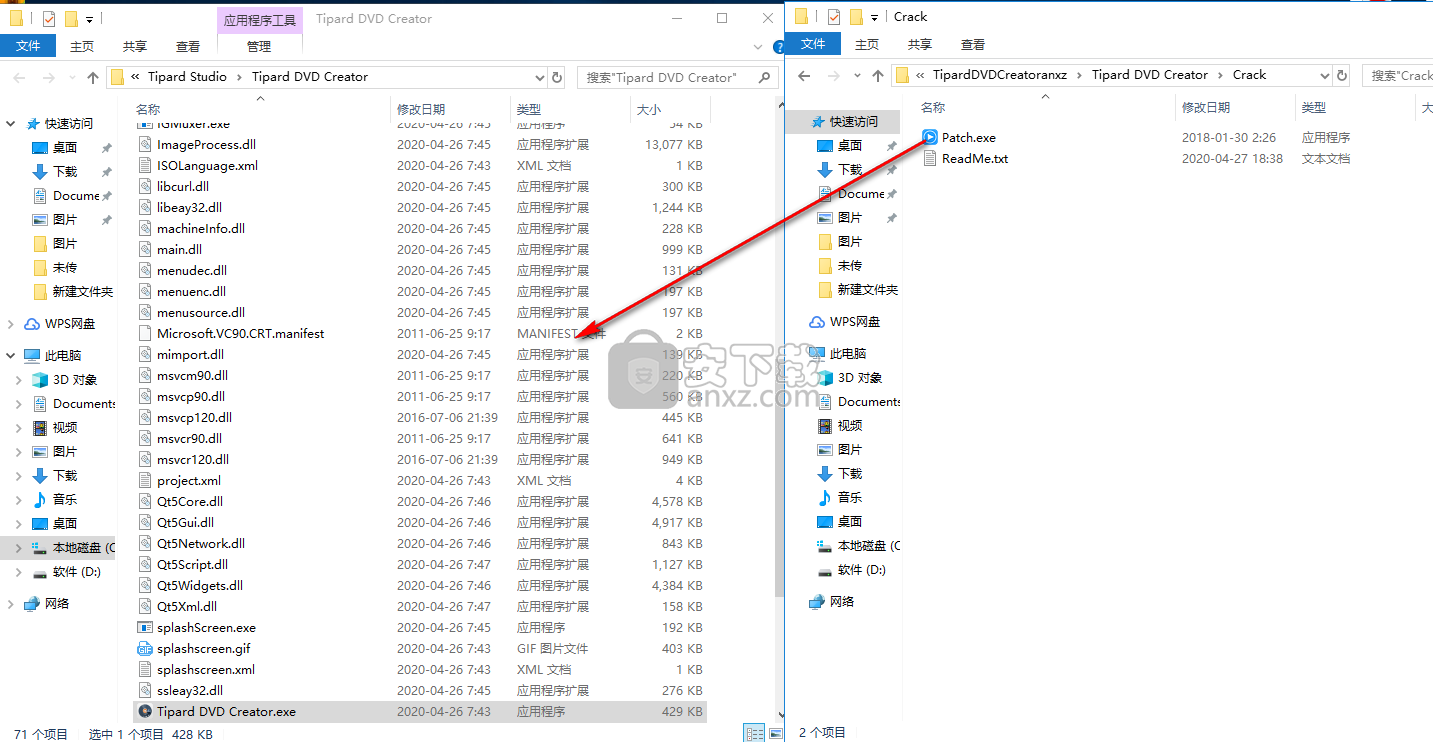Screen dimensions: 1433x742
Task: Click the splashScreen.exe file icon
Action: point(145,628)
